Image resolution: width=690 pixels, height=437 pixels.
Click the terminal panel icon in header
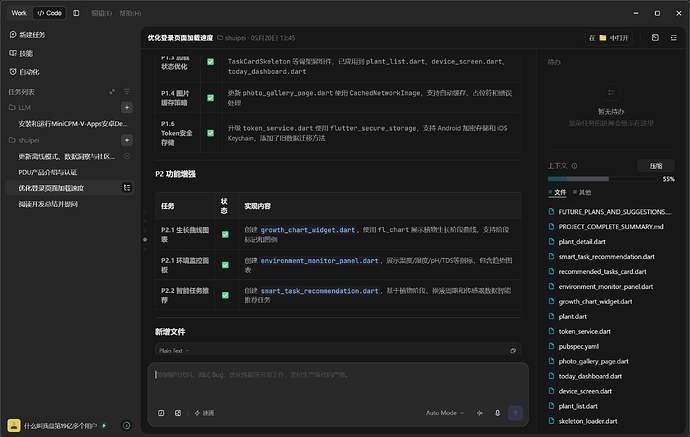(655, 38)
